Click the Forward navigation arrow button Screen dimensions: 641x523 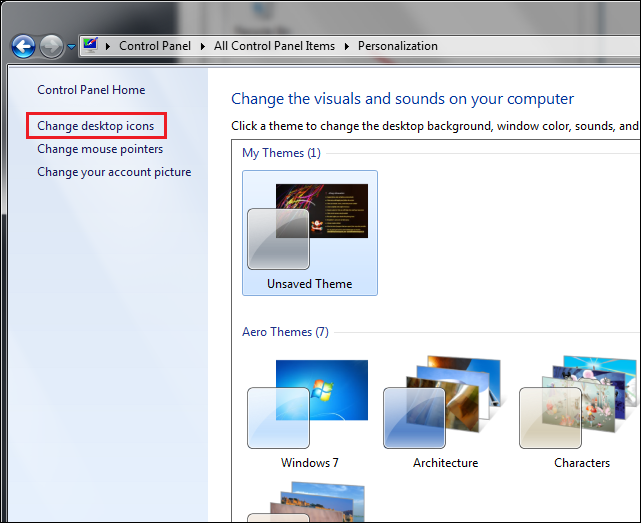[x=51, y=46]
